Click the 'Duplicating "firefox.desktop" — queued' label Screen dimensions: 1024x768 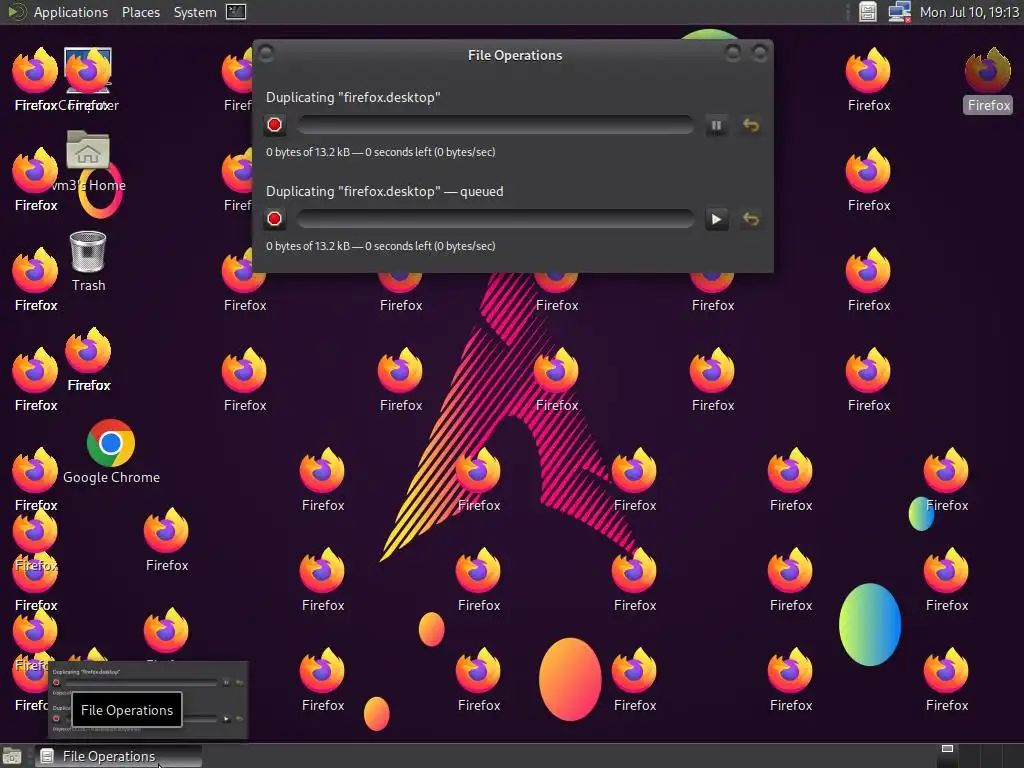[x=385, y=191]
